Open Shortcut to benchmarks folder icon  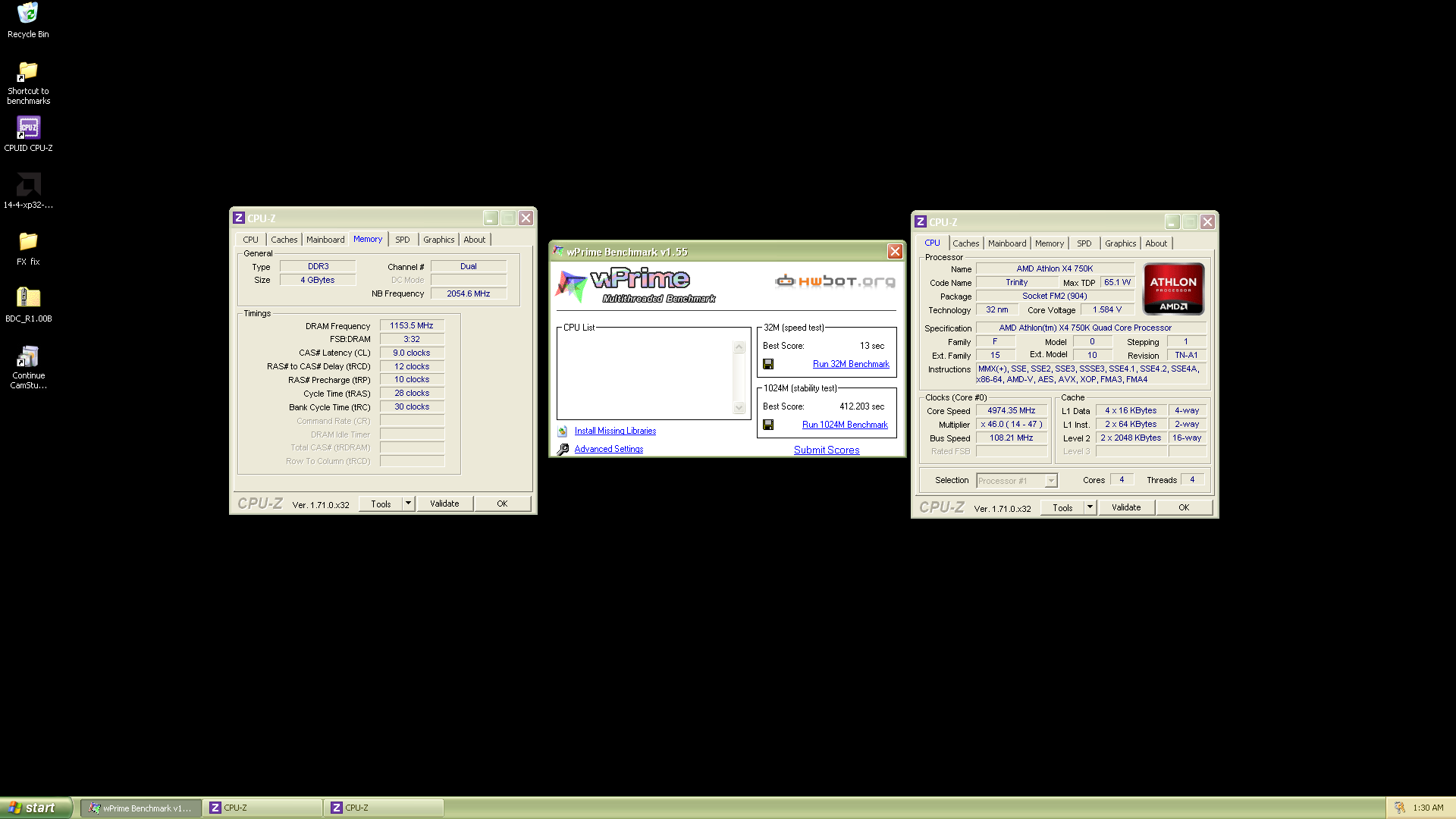(x=28, y=71)
